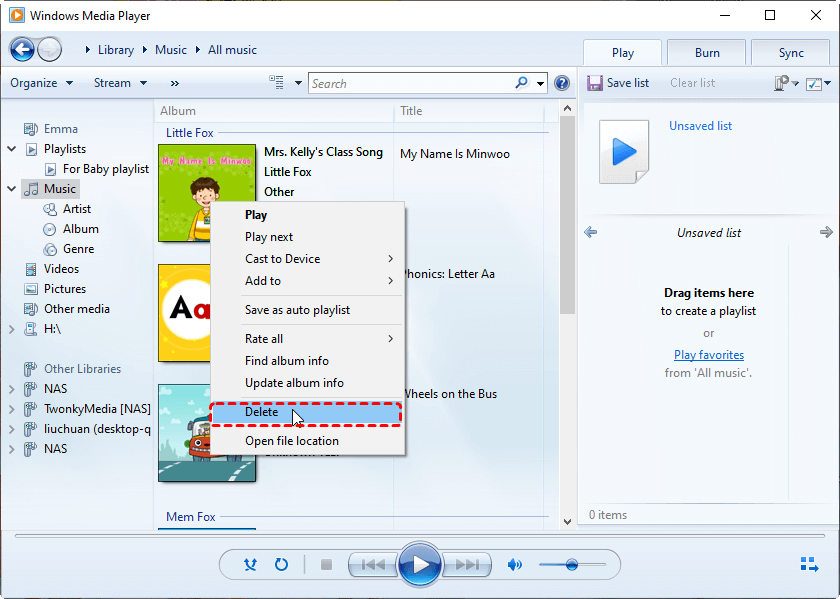Choose Open file location
Image resolution: width=840 pixels, height=599 pixels.
[307, 441]
